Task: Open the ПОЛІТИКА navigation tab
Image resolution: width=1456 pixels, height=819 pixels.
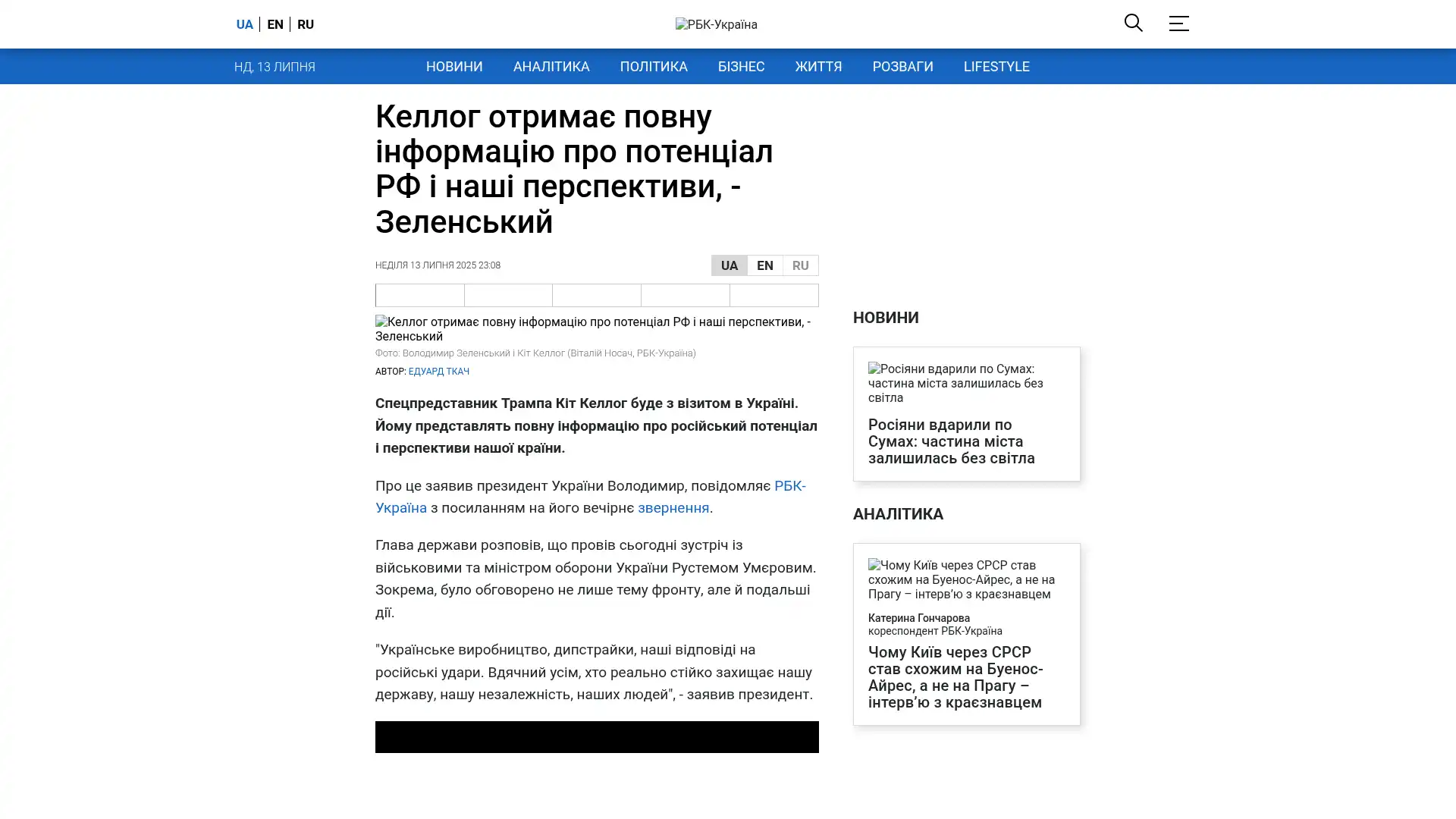Action: coord(654,67)
